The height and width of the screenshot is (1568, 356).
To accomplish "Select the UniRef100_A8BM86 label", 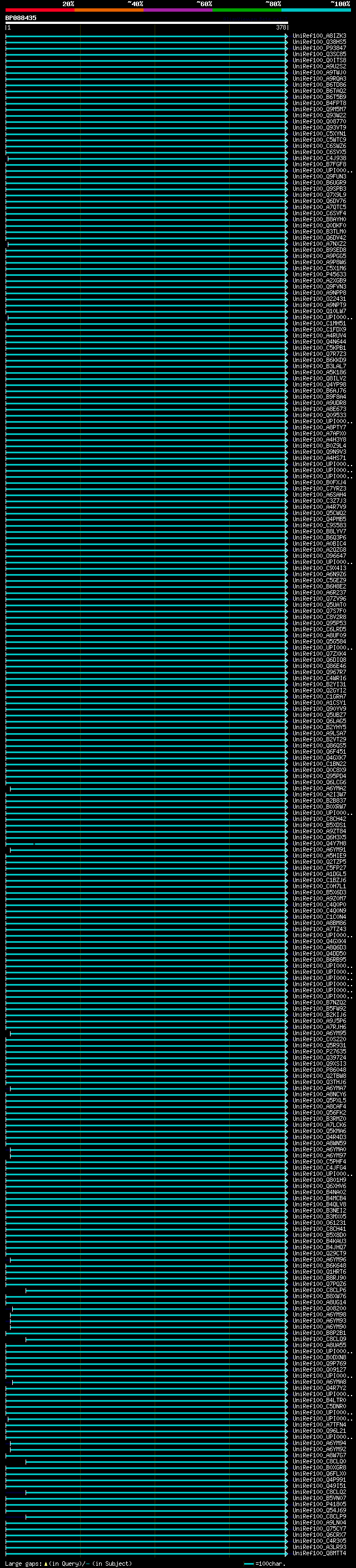I will click(319, 923).
